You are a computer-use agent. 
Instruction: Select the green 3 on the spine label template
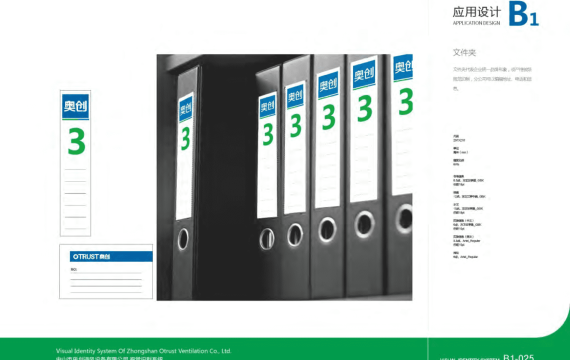(76, 141)
